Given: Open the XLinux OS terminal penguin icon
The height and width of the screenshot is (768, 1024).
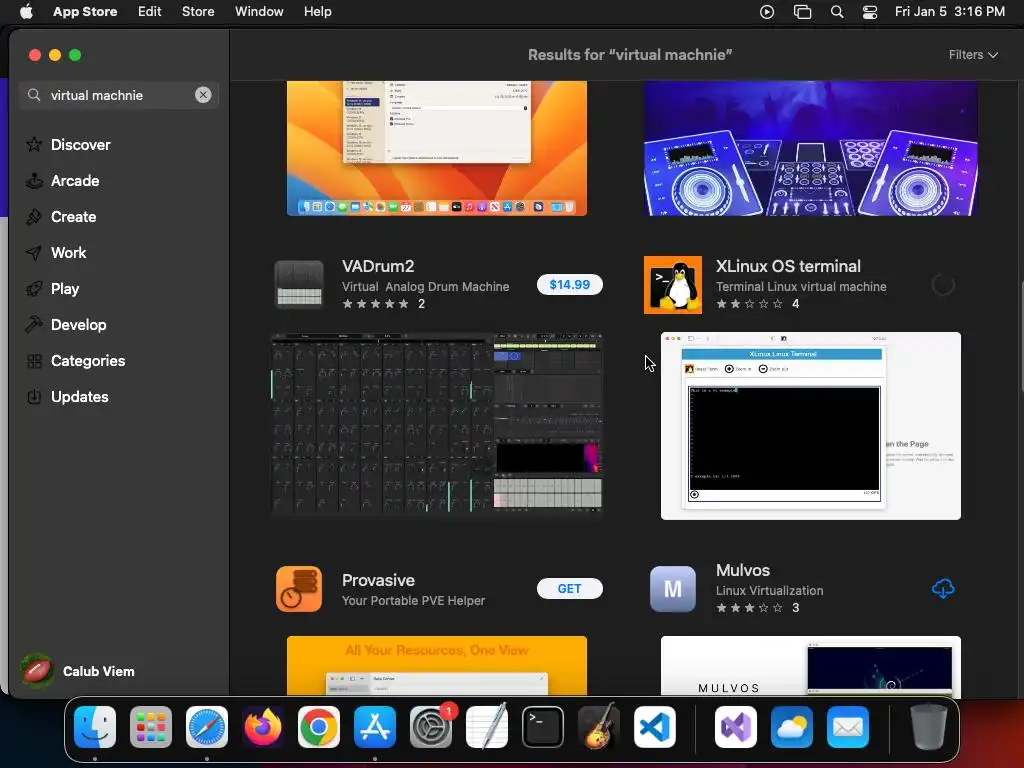Looking at the screenshot, I should (673, 285).
